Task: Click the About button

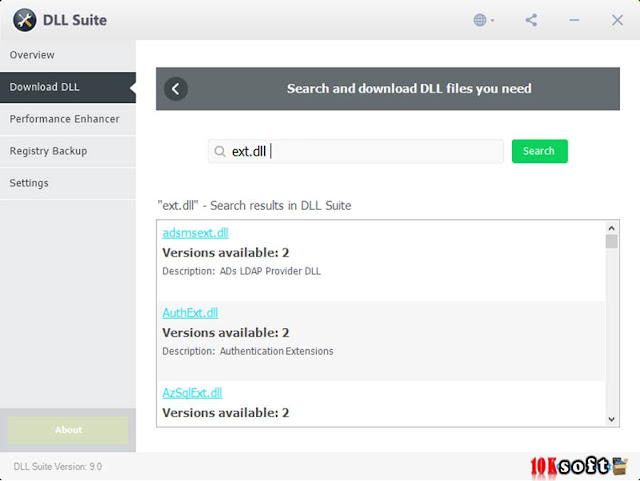Action: pyautogui.click(x=68, y=430)
